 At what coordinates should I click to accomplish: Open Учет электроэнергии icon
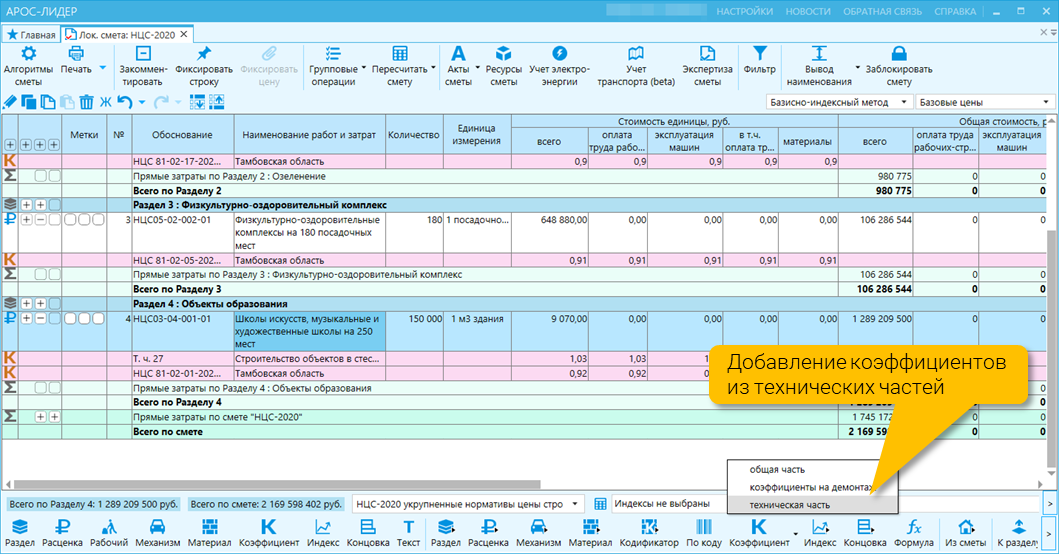pos(559,53)
